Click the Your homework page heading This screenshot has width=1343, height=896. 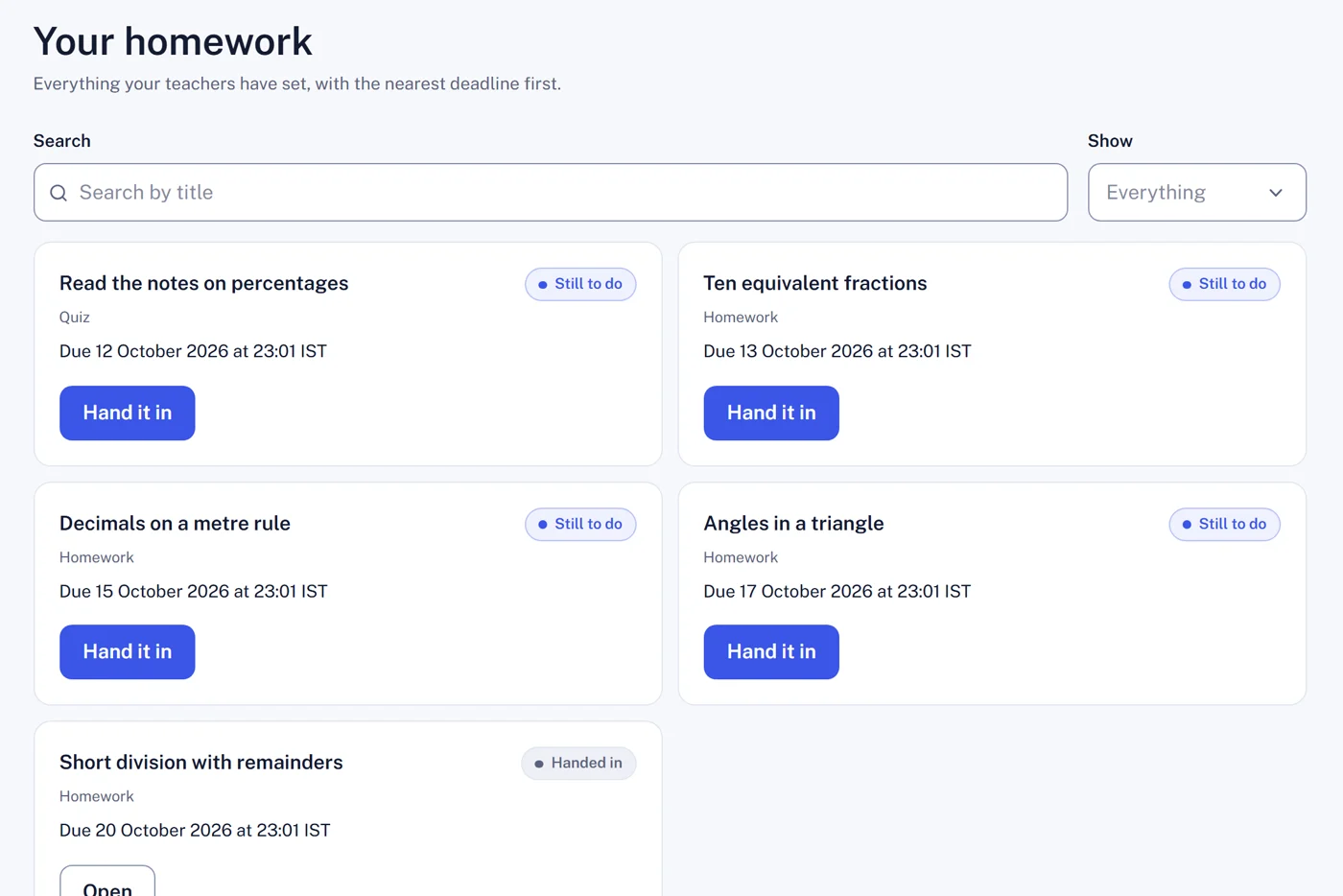click(x=173, y=41)
